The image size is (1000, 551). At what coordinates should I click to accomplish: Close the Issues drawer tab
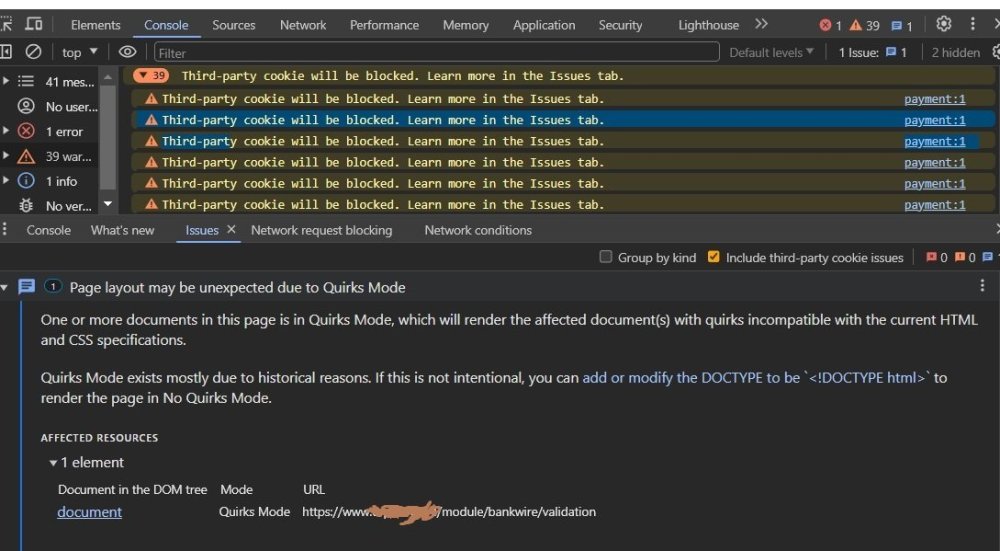click(x=231, y=230)
